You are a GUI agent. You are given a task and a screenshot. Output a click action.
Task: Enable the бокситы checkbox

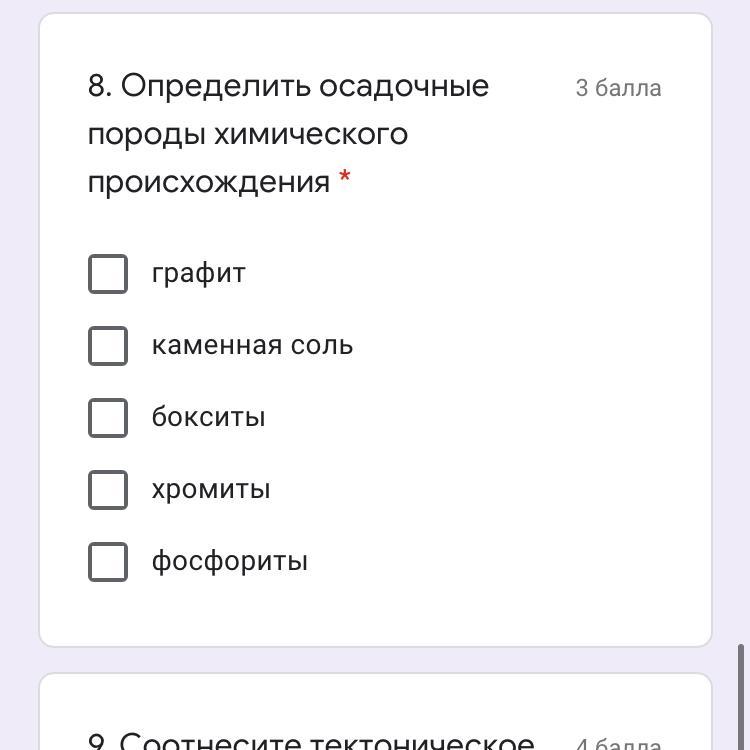(x=108, y=418)
